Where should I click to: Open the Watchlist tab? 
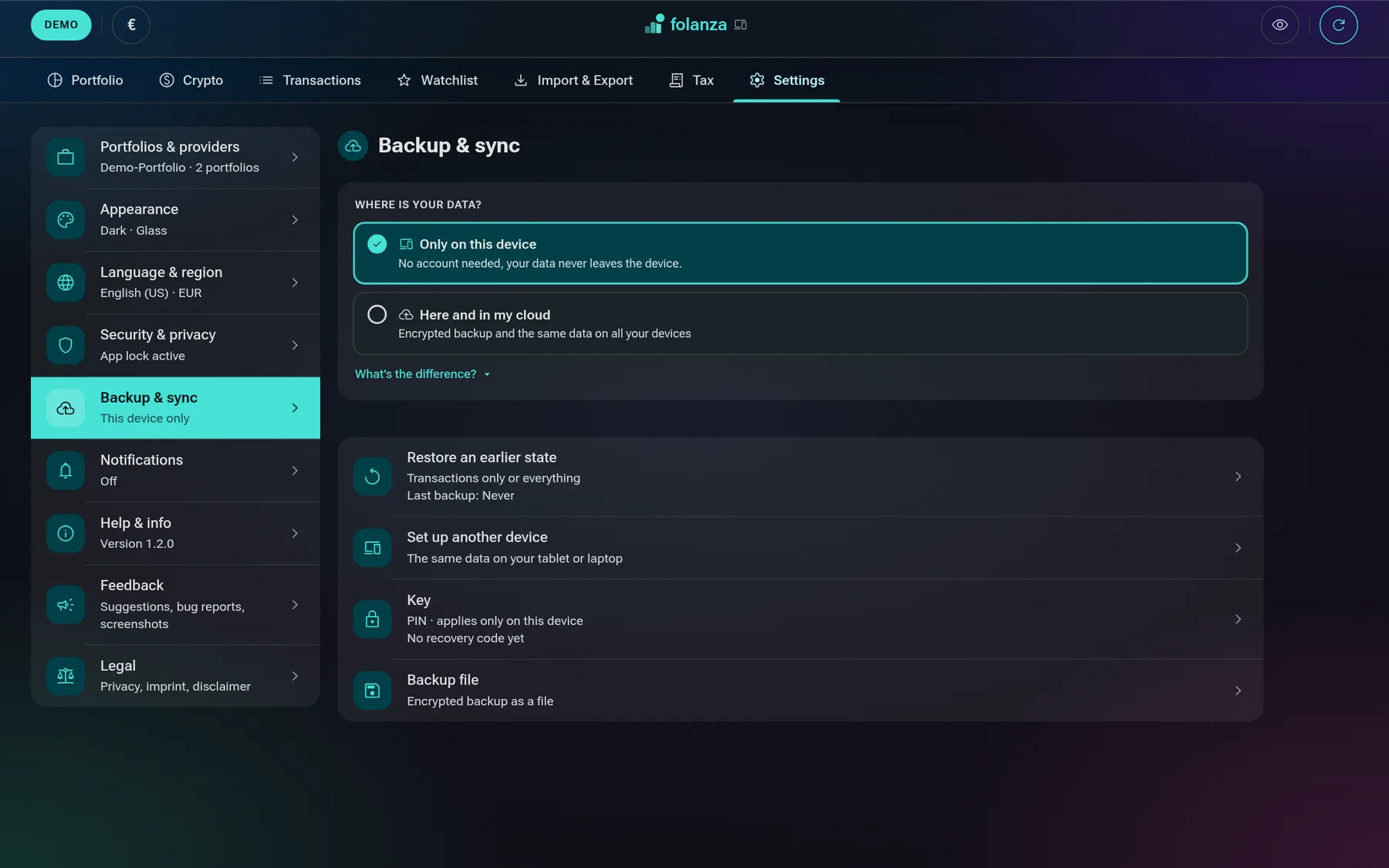(438, 80)
